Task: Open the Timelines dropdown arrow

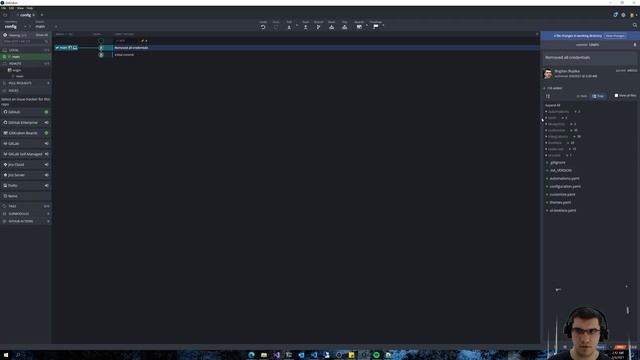Action: pyautogui.click(x=383, y=26)
